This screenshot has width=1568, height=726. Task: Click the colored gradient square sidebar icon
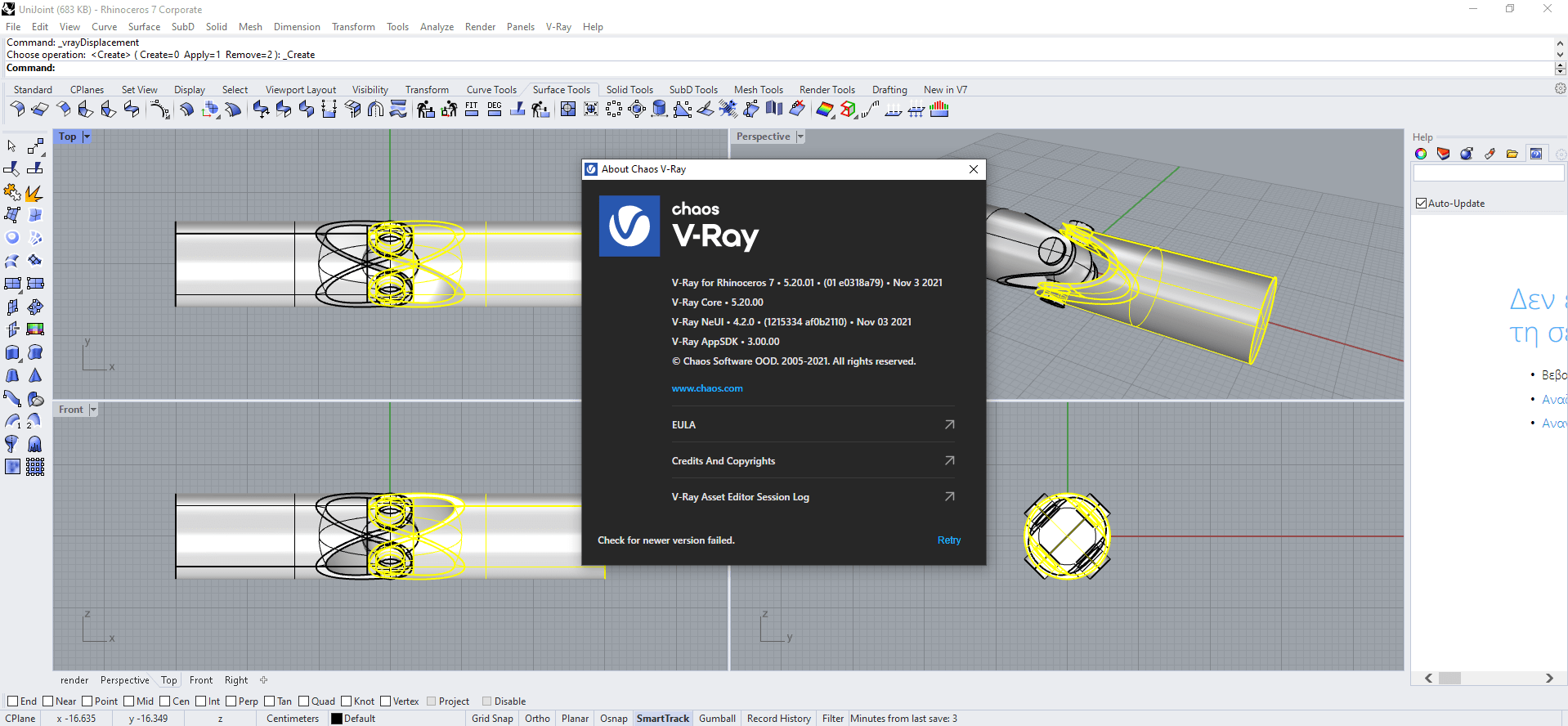[x=35, y=329]
